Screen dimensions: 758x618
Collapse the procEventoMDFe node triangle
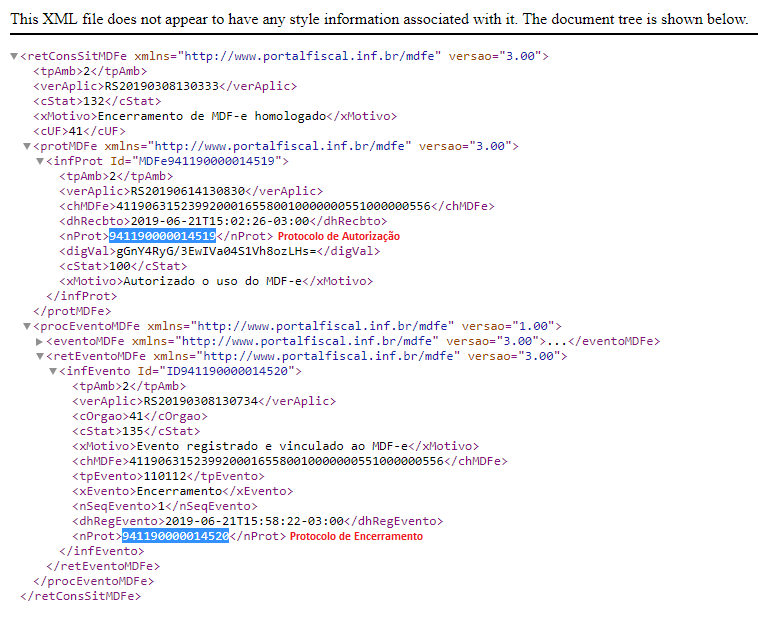(27, 326)
